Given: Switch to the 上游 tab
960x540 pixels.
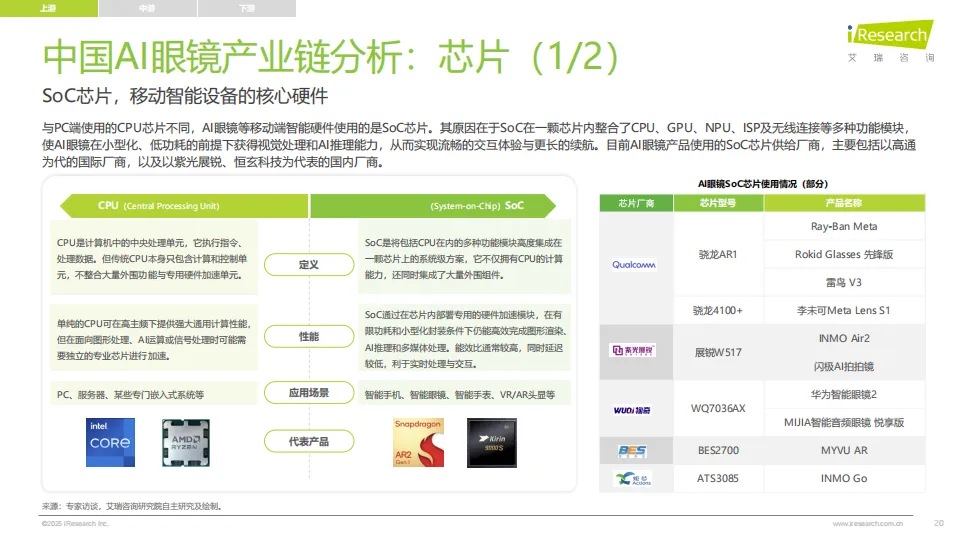Looking at the screenshot, I should click(x=48, y=8).
